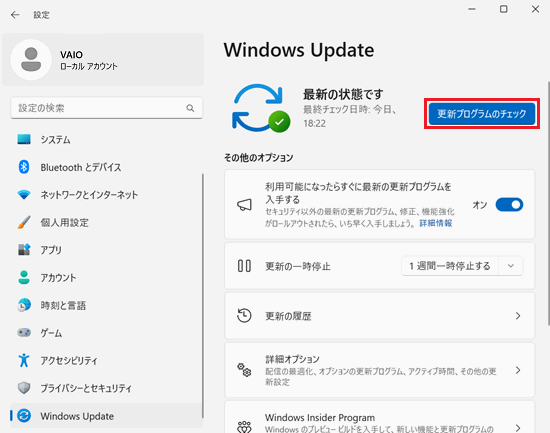Click the large update status sync icon

(x=261, y=108)
